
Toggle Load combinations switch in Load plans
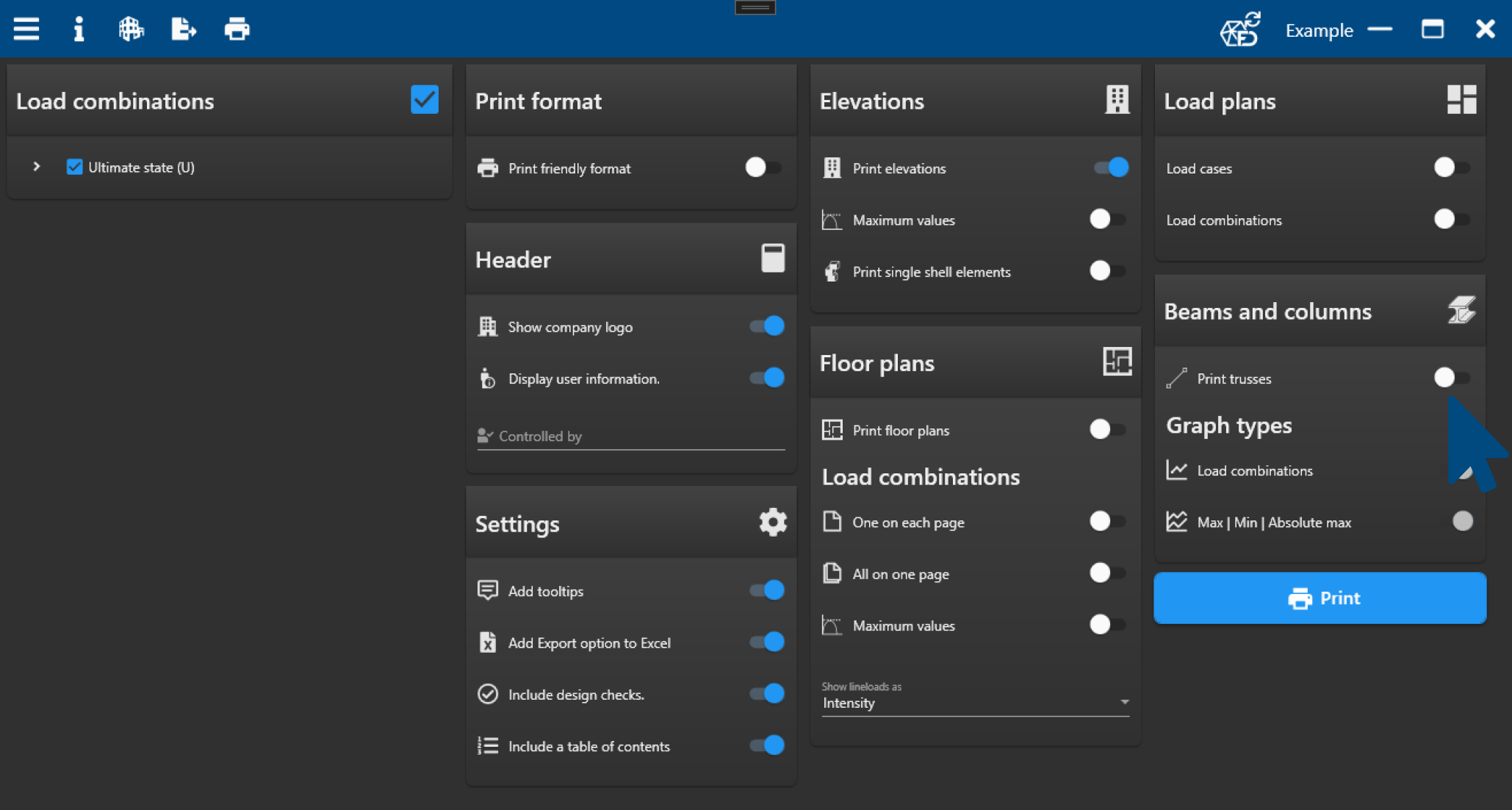point(1452,219)
